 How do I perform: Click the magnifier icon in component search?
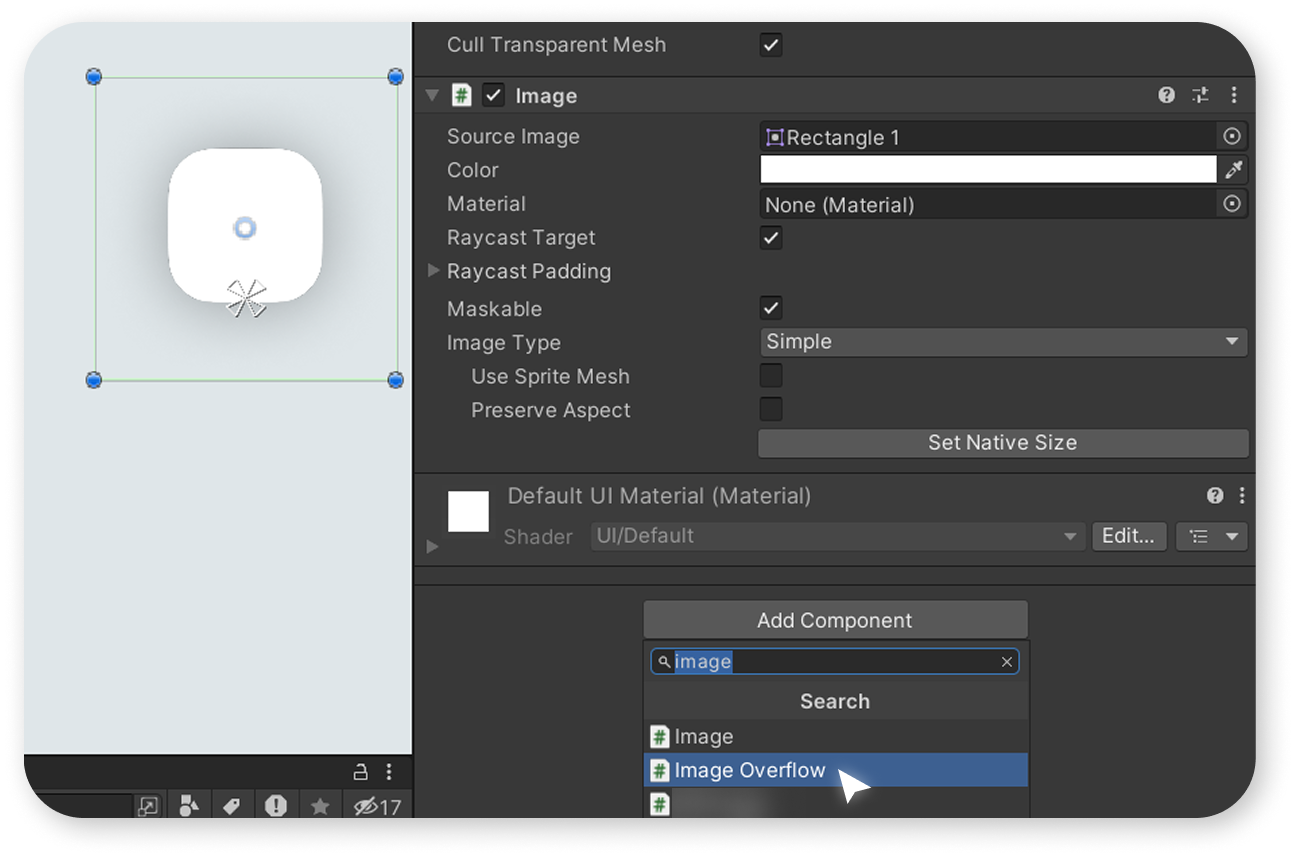(664, 662)
